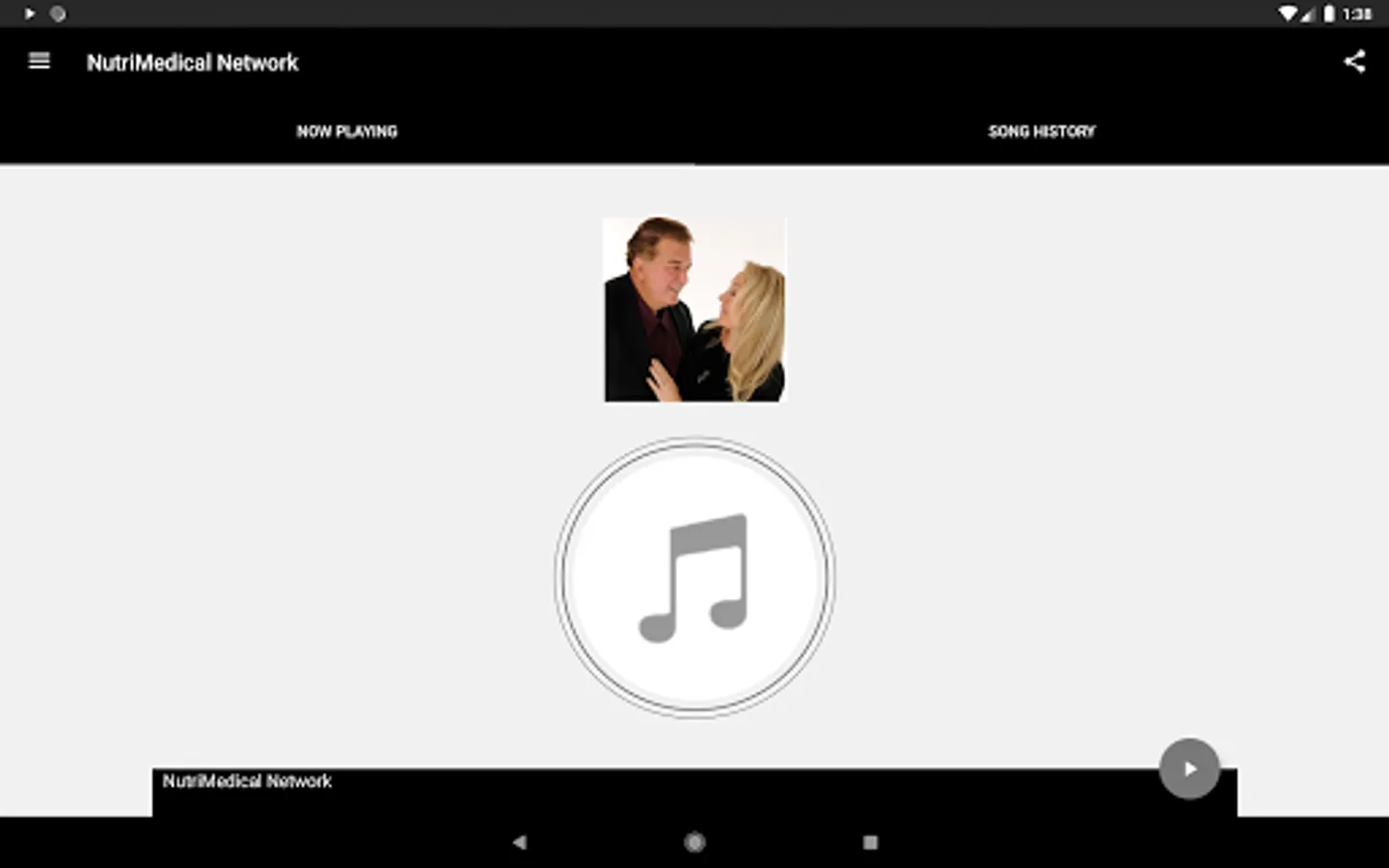Tap the NutriMedical Network app title
The width and height of the screenshot is (1389, 868).
[x=193, y=63]
